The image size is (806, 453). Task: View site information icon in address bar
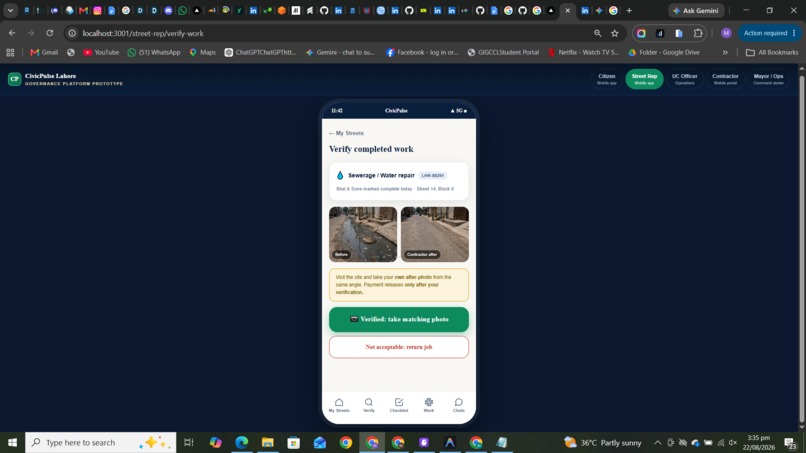pyautogui.click(x=72, y=33)
